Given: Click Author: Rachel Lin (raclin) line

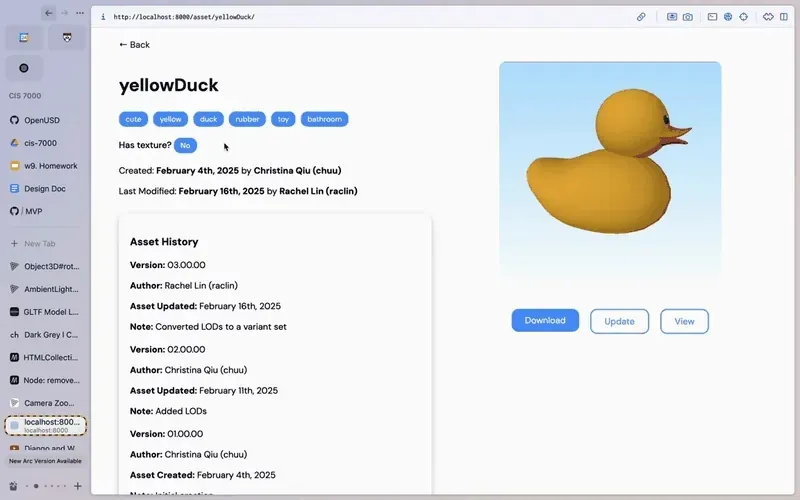Looking at the screenshot, I should [x=184, y=286].
